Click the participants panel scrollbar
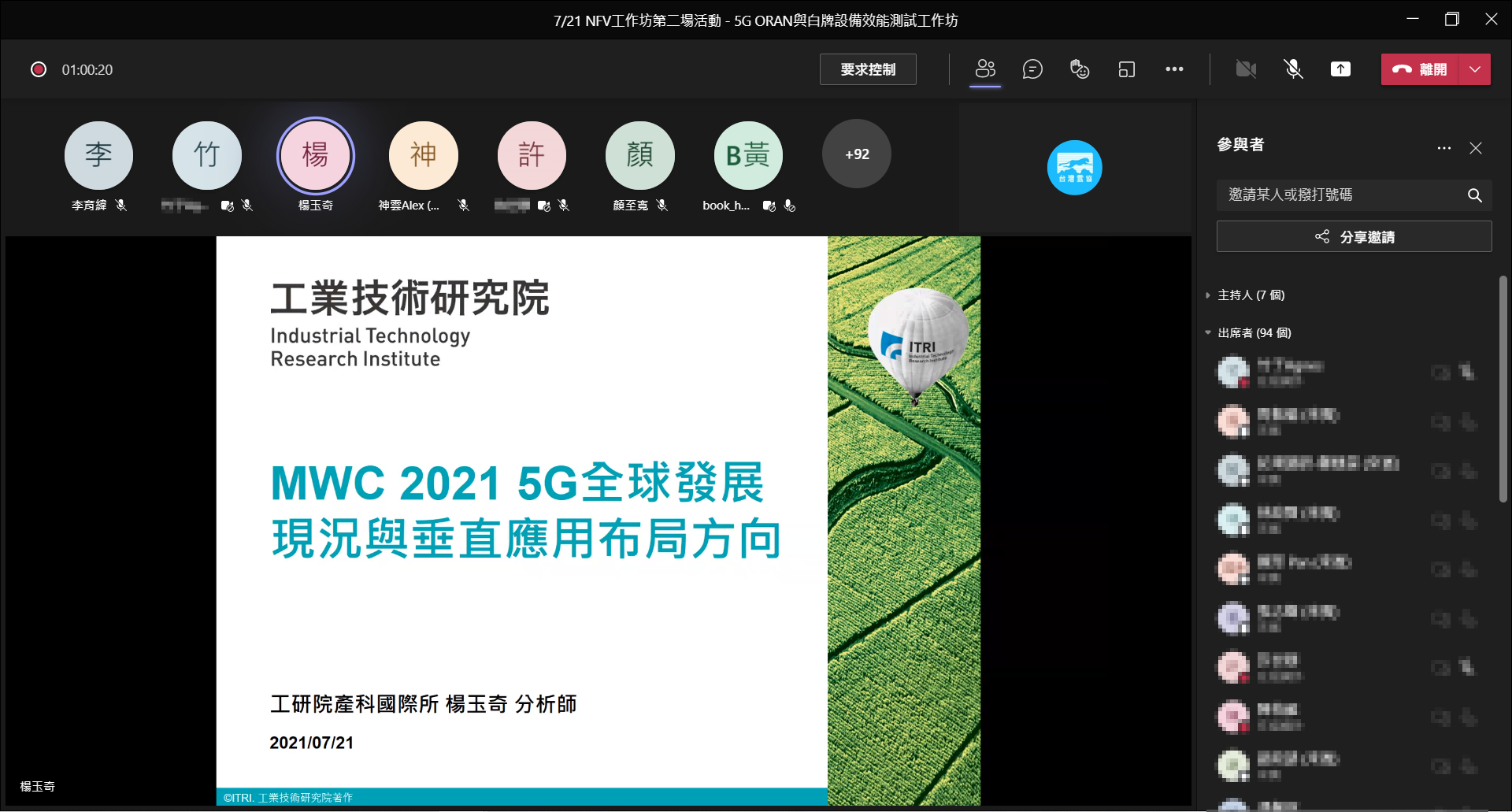This screenshot has width=1512, height=812. click(1503, 388)
